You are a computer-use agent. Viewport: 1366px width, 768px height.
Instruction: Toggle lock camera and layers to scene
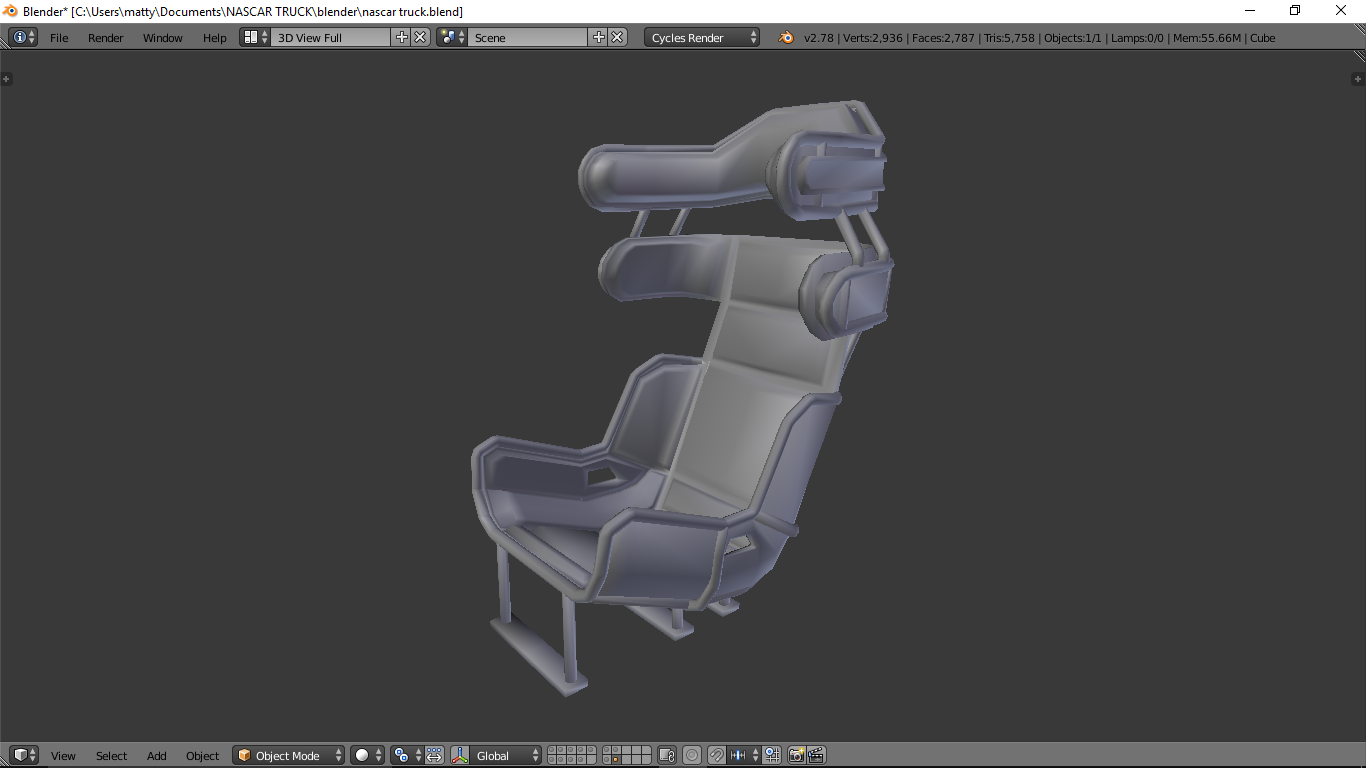point(668,755)
